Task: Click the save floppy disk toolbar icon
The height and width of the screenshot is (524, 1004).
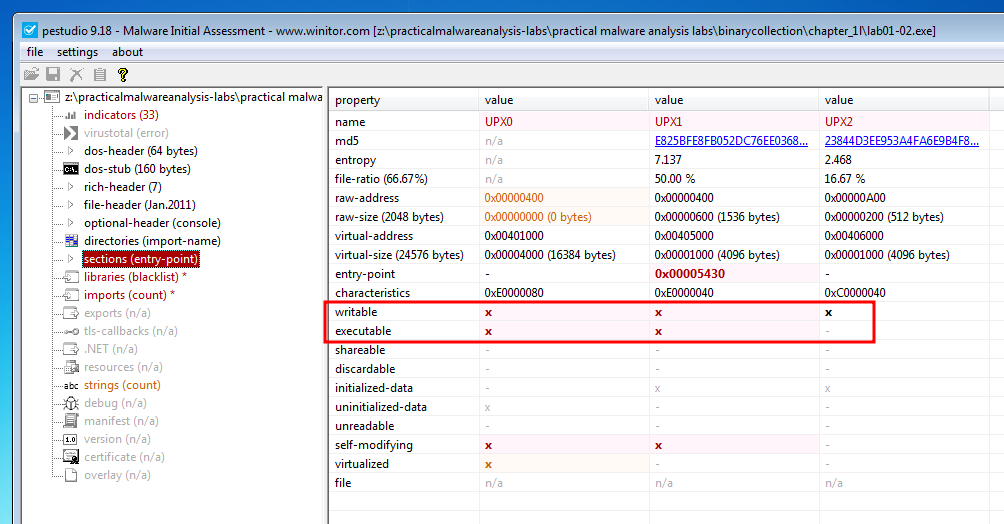Action: tap(53, 74)
